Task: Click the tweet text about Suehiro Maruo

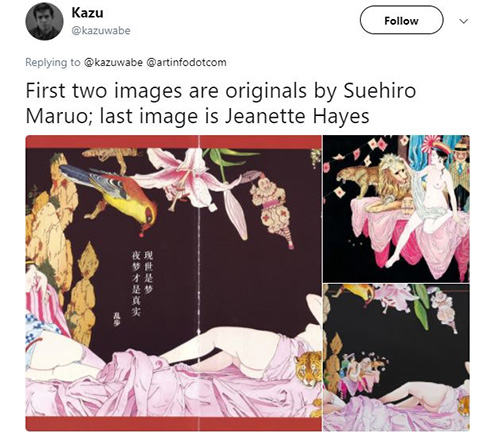Action: pyautogui.click(x=221, y=103)
